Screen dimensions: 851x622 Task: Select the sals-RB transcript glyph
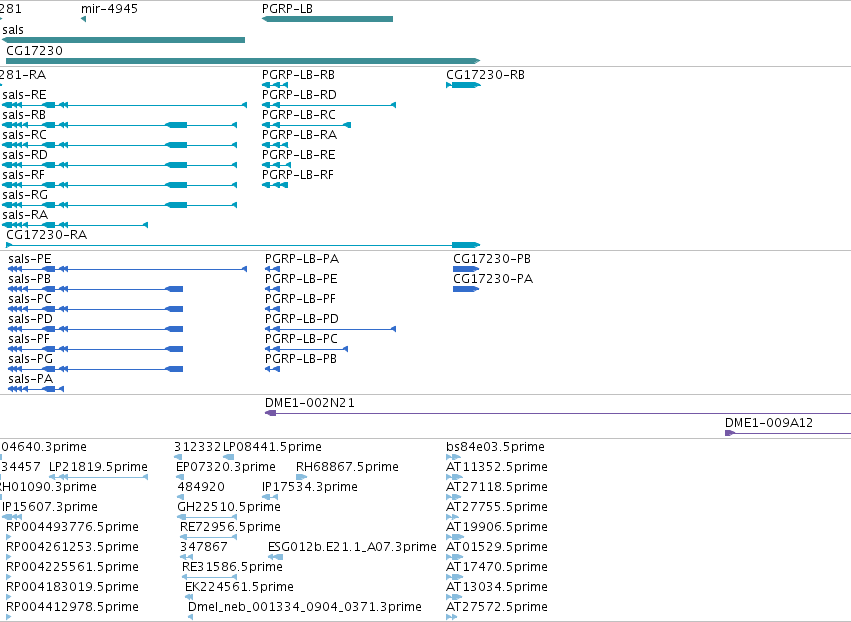click(x=119, y=125)
